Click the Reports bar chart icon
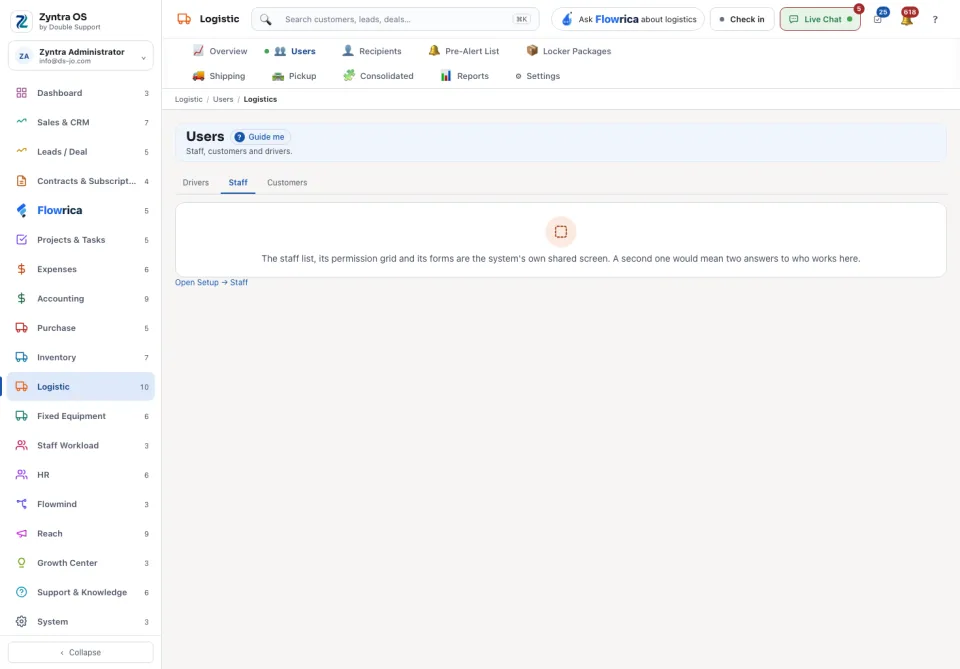 446,76
